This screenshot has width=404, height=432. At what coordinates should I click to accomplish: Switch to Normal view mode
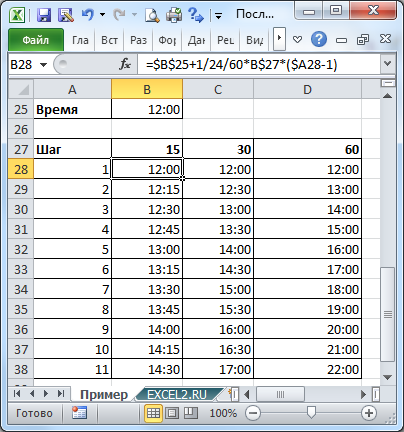click(153, 413)
